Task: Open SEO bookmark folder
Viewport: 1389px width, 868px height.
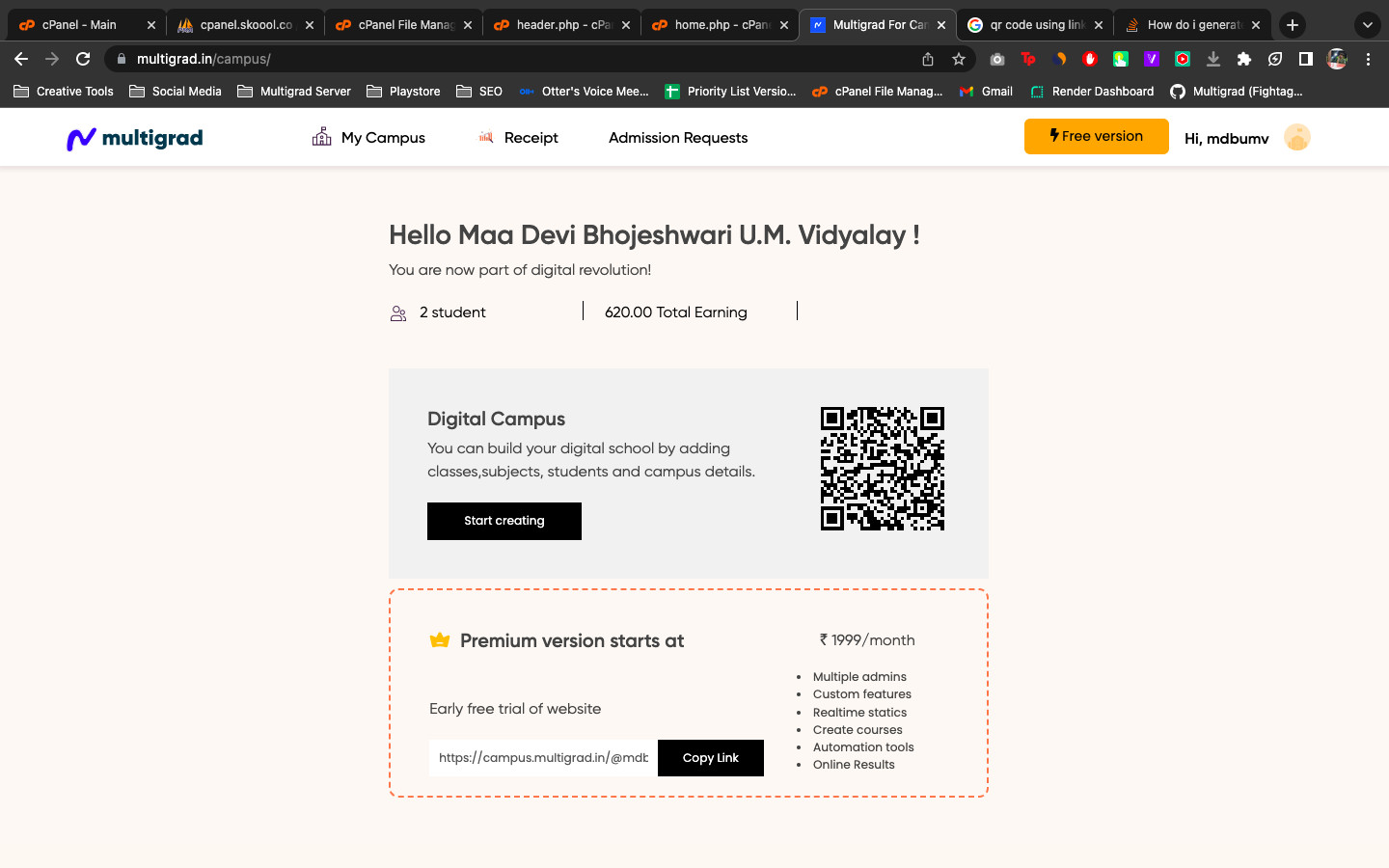Action: [479, 92]
